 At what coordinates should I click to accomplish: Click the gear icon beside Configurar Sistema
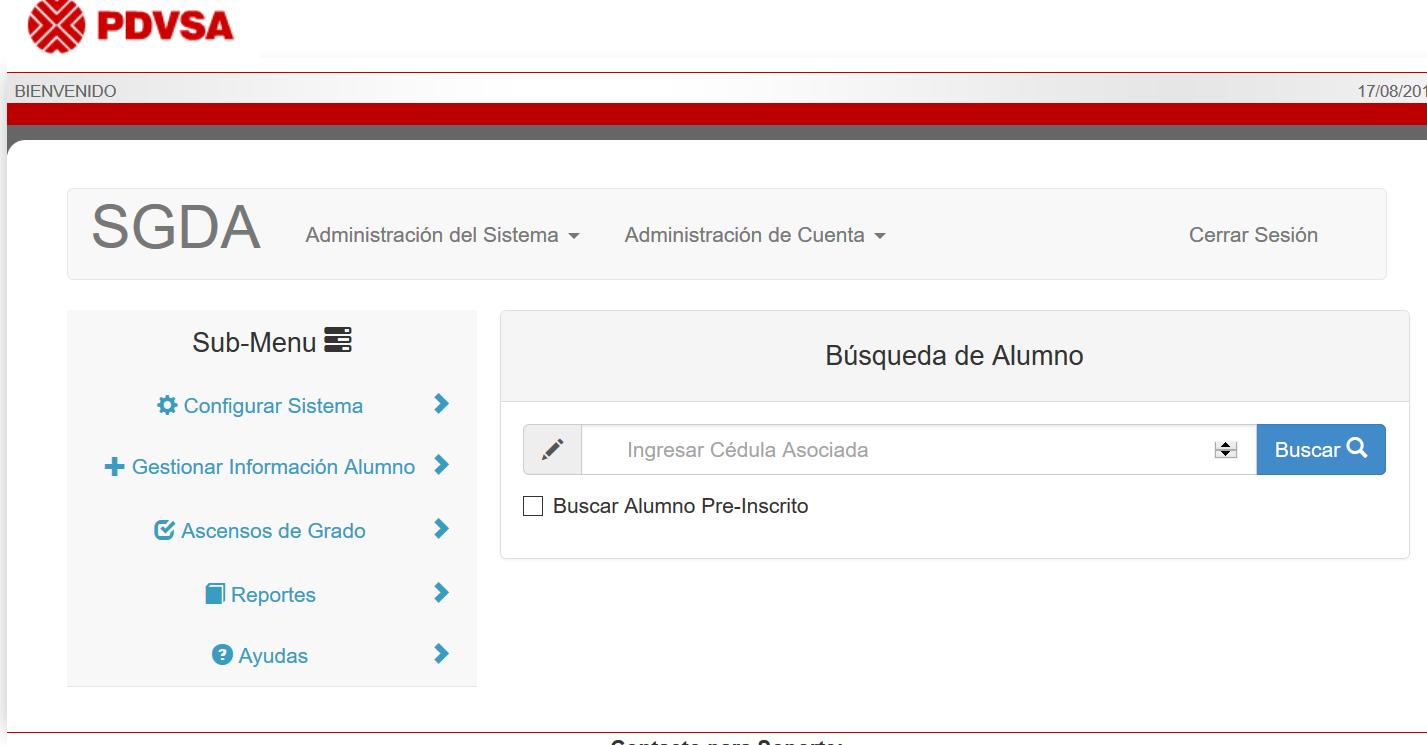[167, 406]
